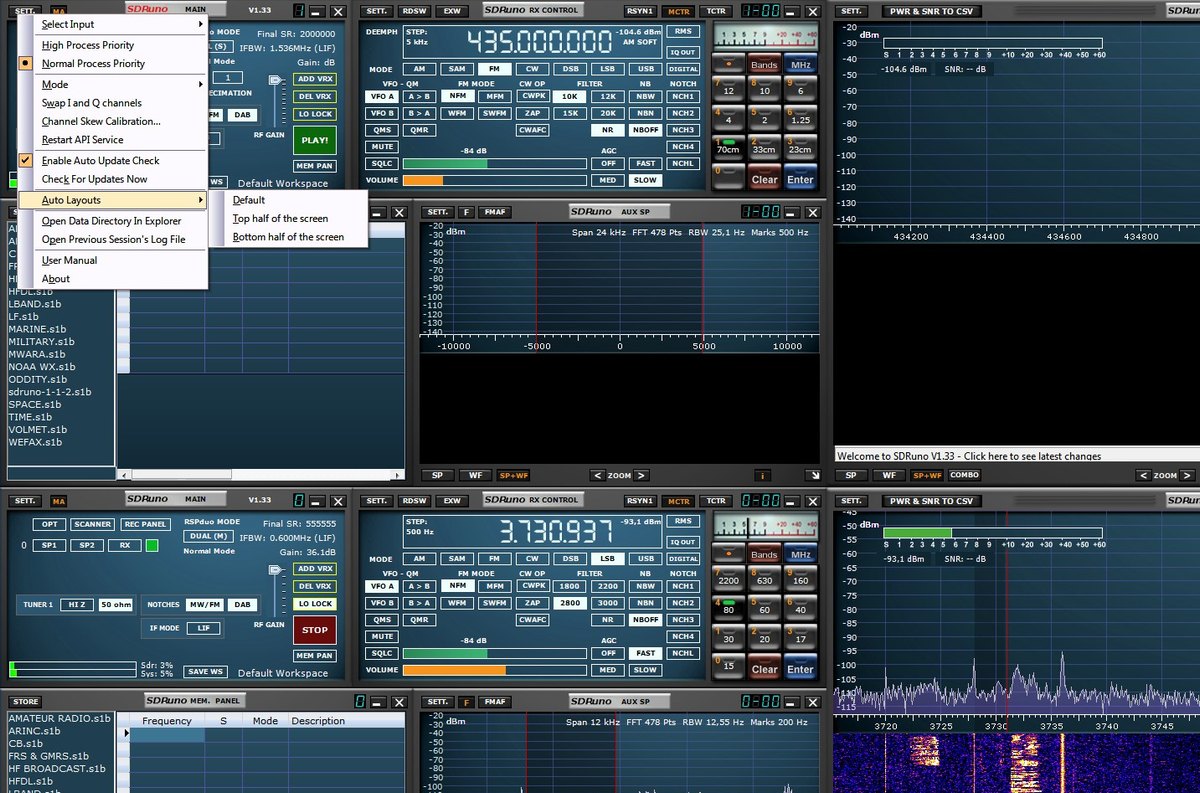The image size is (1200, 793).
Task: Open the User Manual menu entry
Action: 69,261
